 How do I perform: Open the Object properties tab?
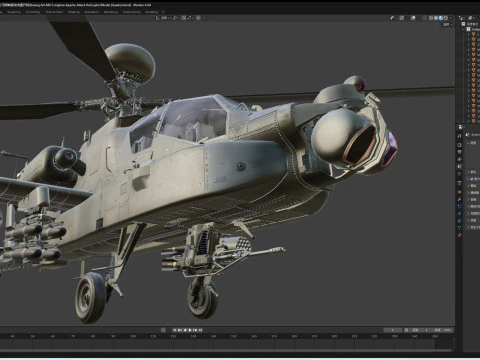click(x=459, y=192)
